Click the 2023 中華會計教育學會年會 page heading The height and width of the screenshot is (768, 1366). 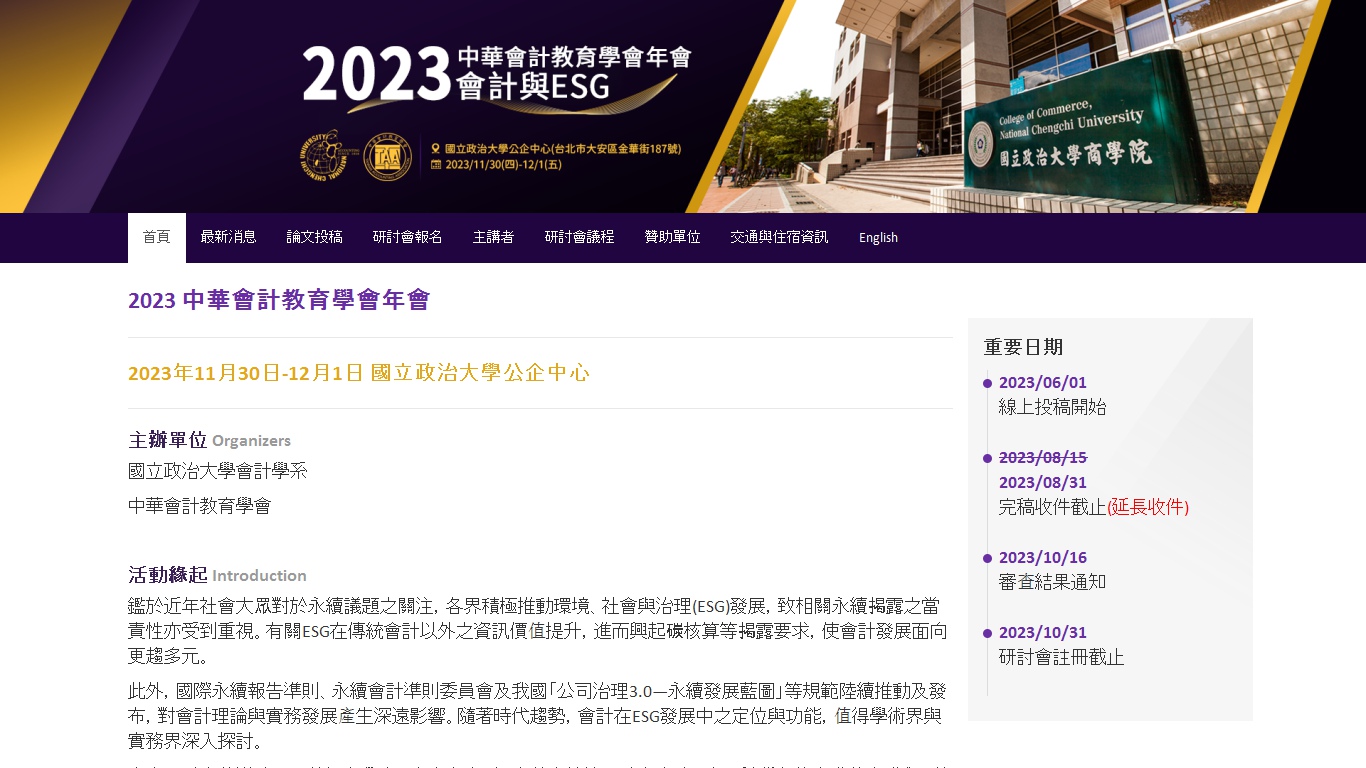[279, 300]
